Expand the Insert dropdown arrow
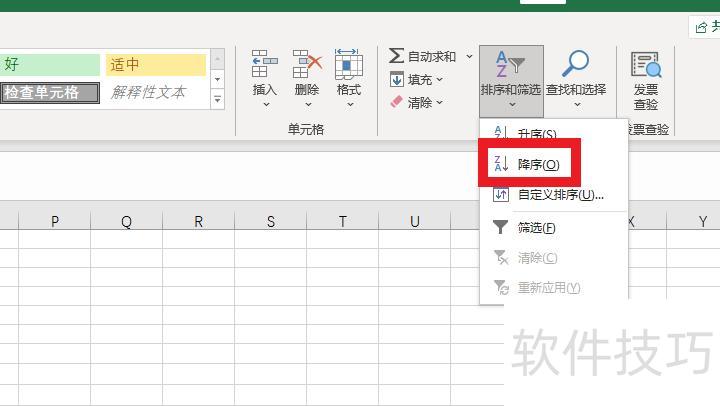The image size is (720, 406). point(266,105)
